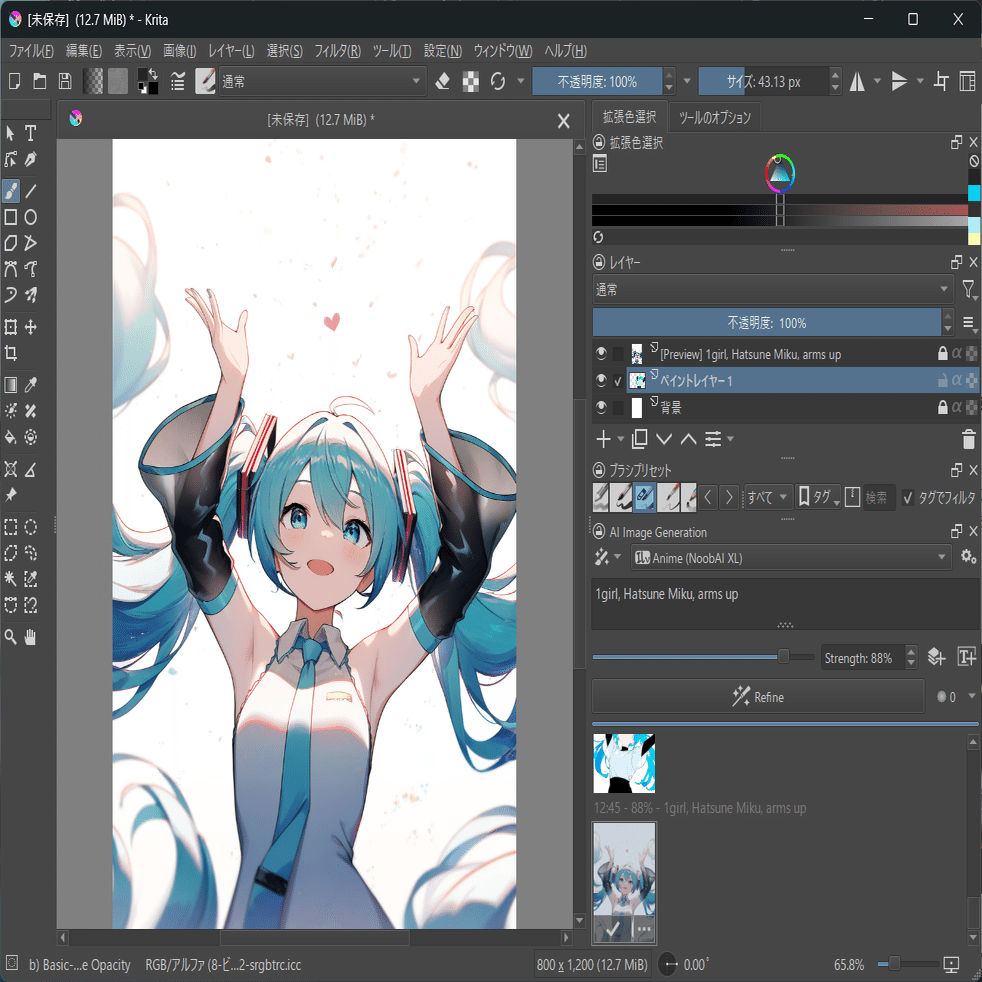Screen dimensions: 982x982
Task: Select the generated result thumbnail with checkmark
Action: click(624, 883)
